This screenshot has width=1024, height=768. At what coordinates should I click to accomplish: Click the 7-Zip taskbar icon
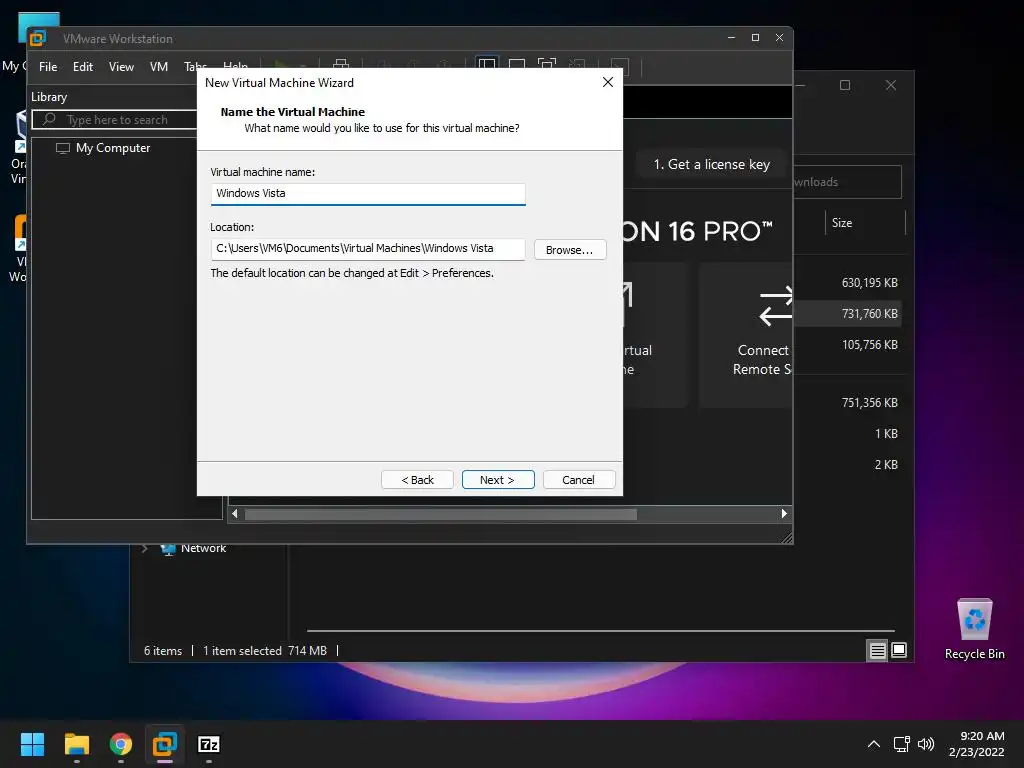pos(209,744)
